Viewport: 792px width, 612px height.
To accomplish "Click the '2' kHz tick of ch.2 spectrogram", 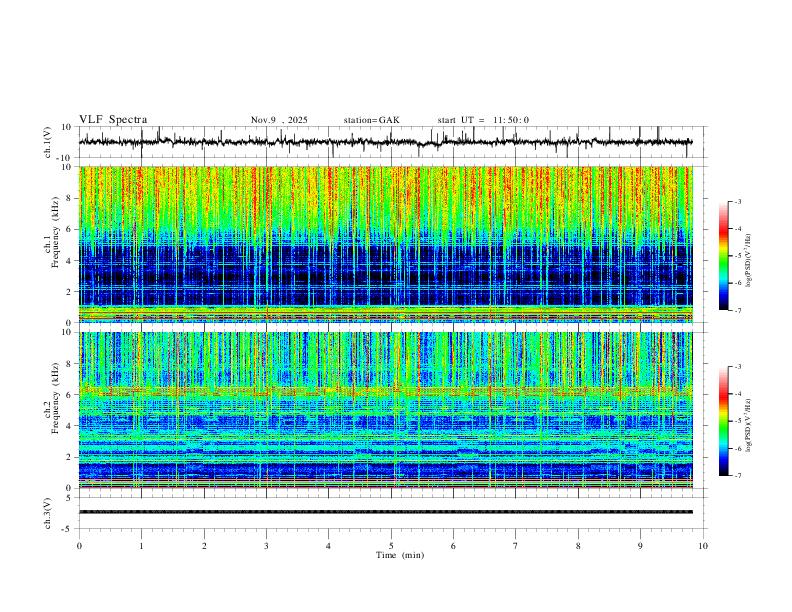I will click(x=69, y=457).
